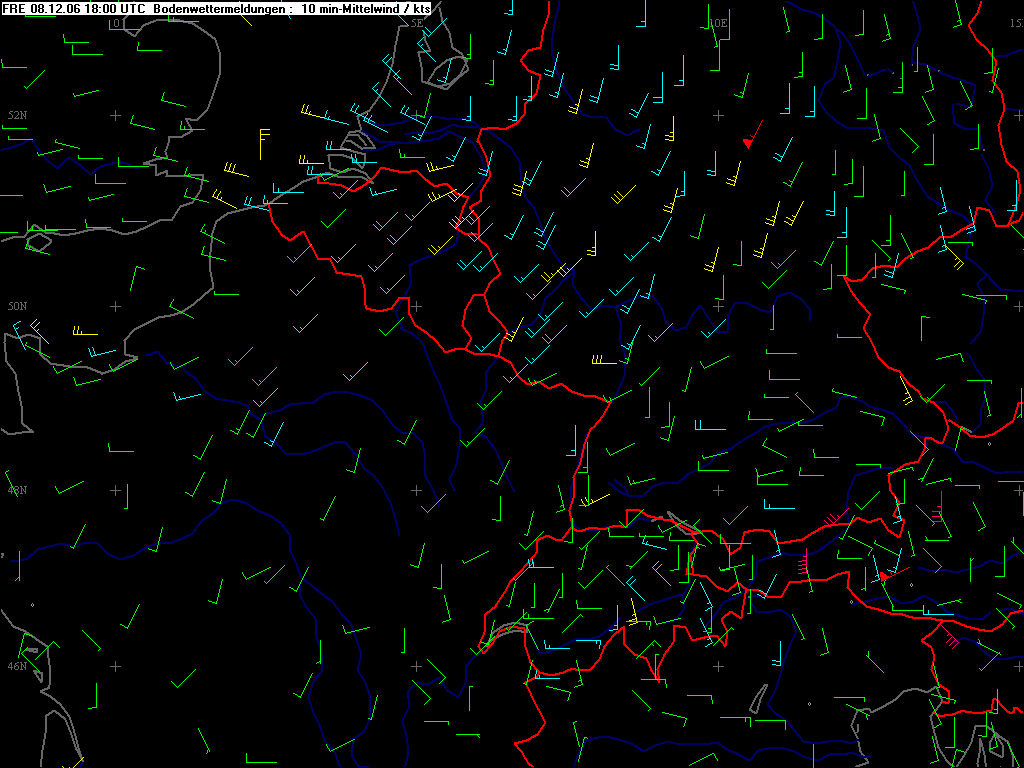This screenshot has height=768, width=1024.
Task: Click the grid cross at 48N and 5E
Action: (417, 490)
